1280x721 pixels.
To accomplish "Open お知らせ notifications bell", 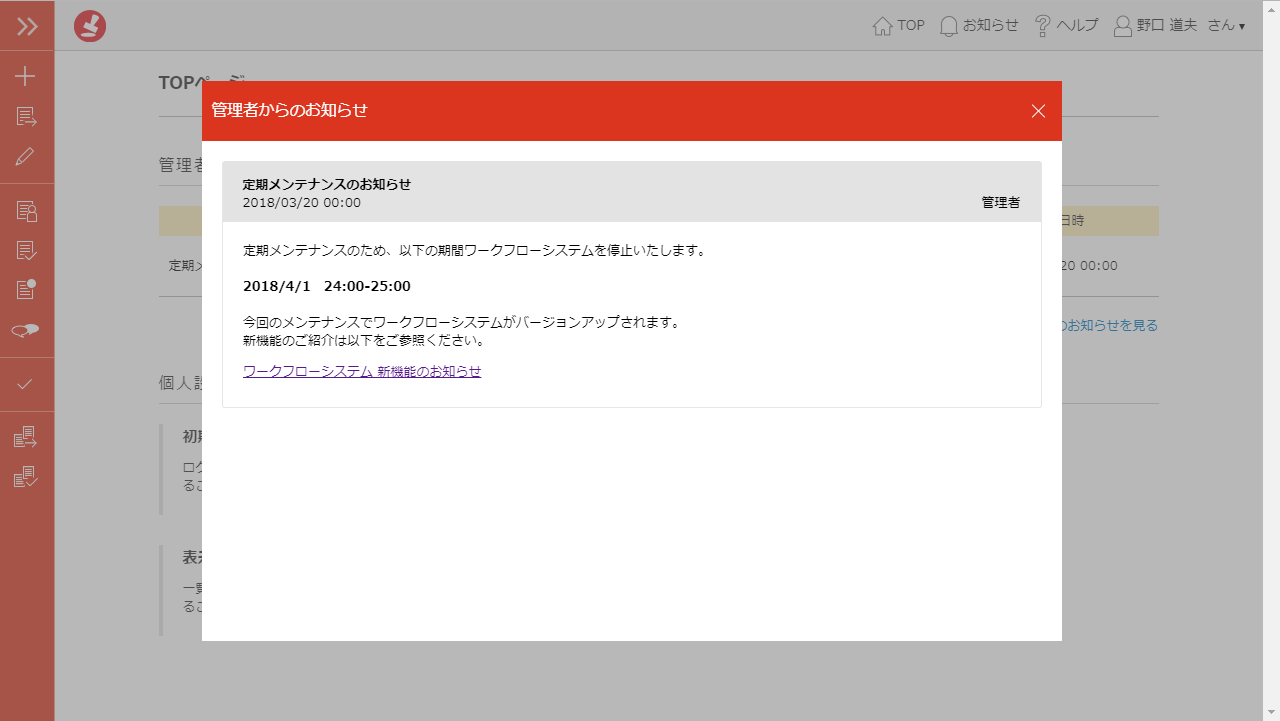I will pos(979,25).
